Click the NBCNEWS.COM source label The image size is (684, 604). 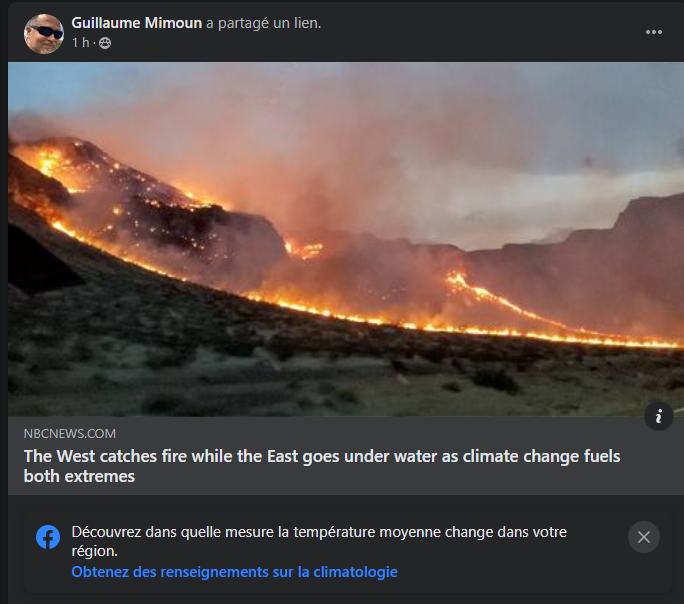(70, 433)
